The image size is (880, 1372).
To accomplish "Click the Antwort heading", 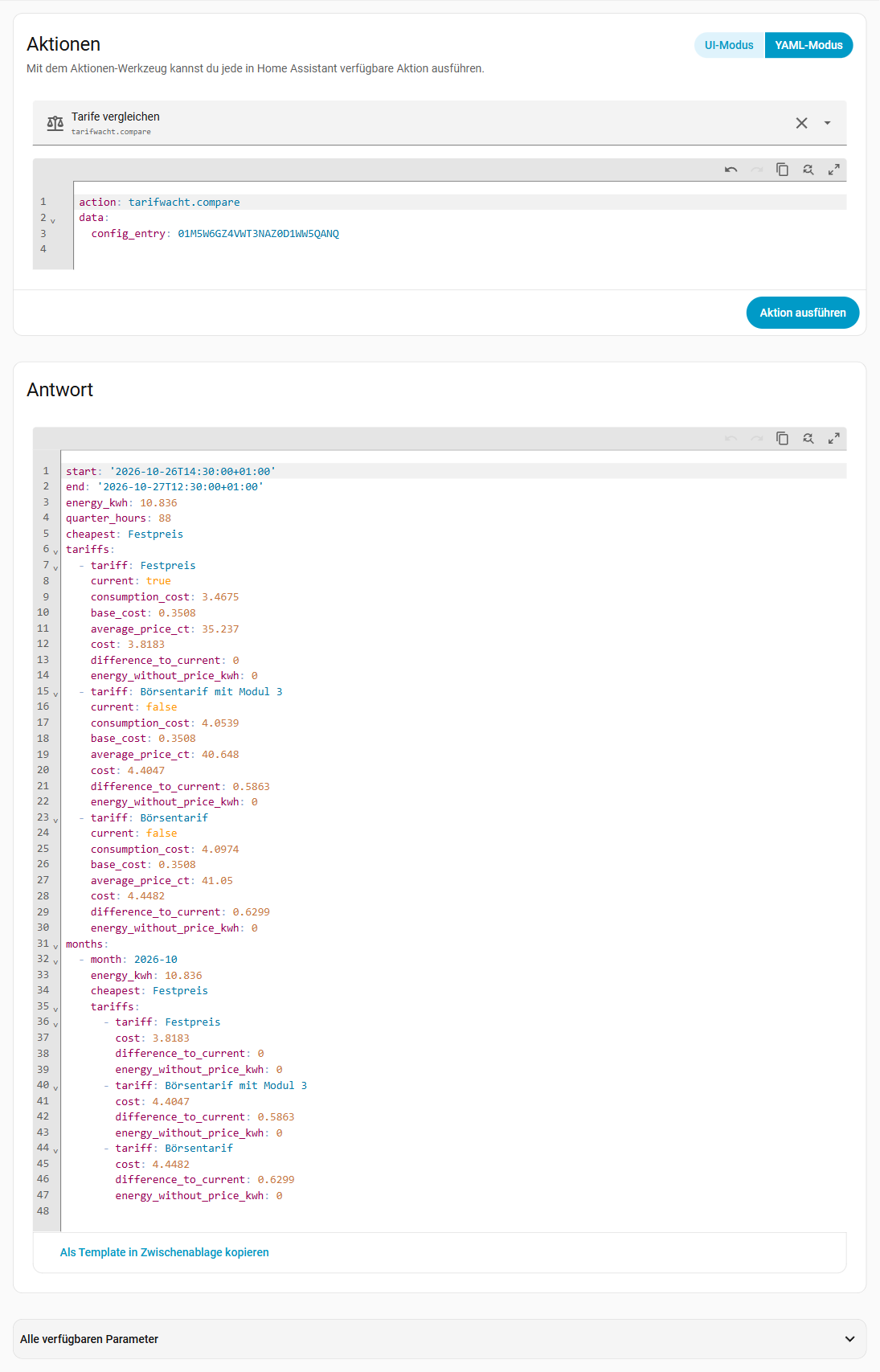I will [59, 390].
